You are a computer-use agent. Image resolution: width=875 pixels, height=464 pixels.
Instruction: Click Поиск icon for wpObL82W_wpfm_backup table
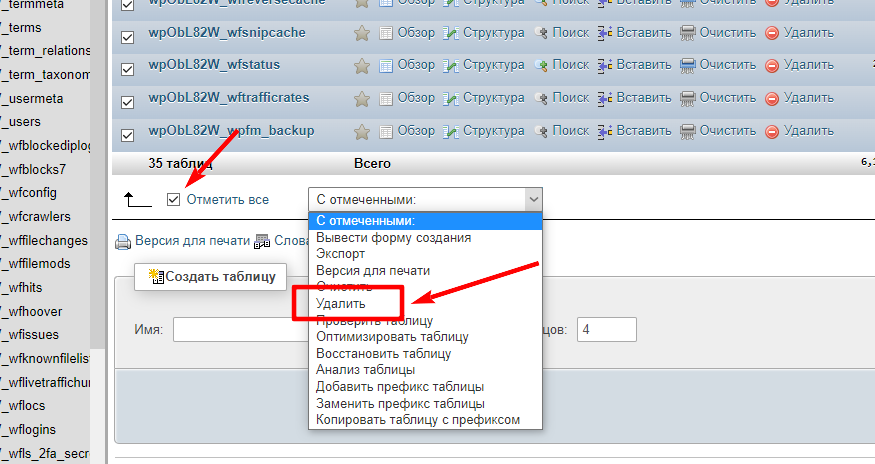(x=541, y=131)
